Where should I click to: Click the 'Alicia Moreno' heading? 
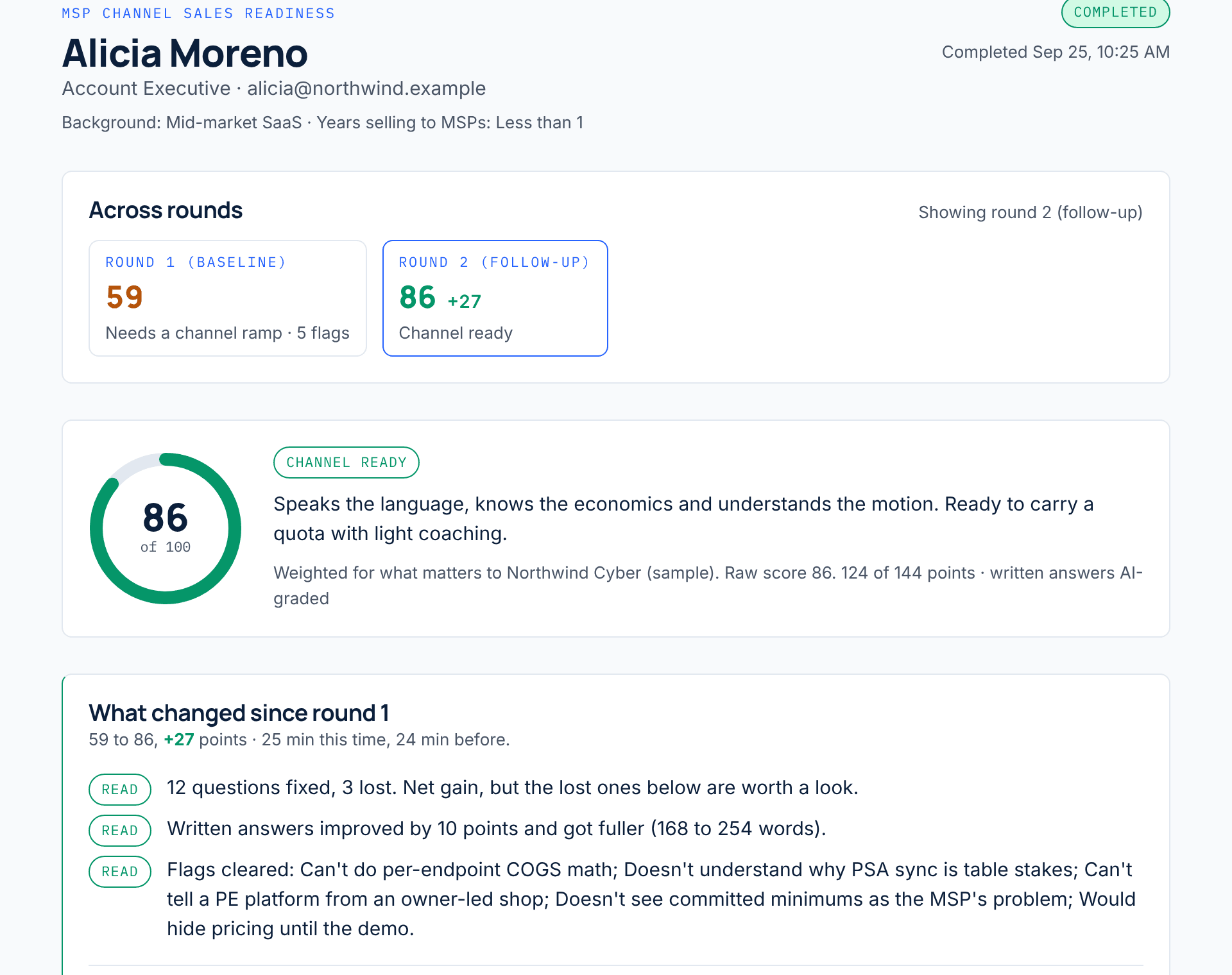tap(185, 53)
